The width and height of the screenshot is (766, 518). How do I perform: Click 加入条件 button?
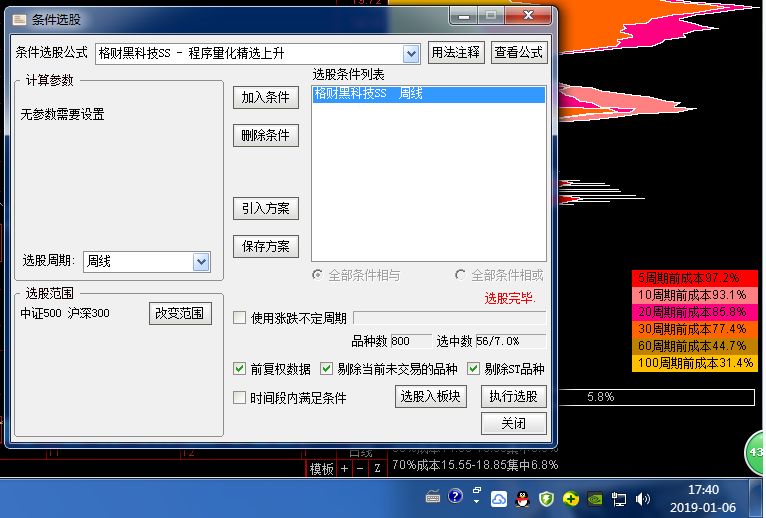266,97
